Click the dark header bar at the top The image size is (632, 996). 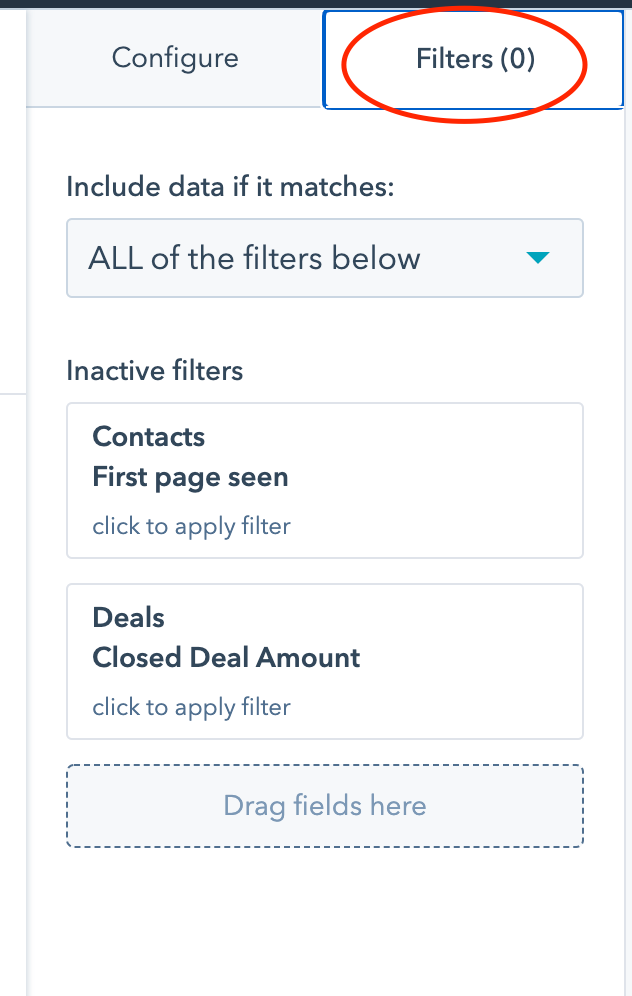[x=316, y=3]
